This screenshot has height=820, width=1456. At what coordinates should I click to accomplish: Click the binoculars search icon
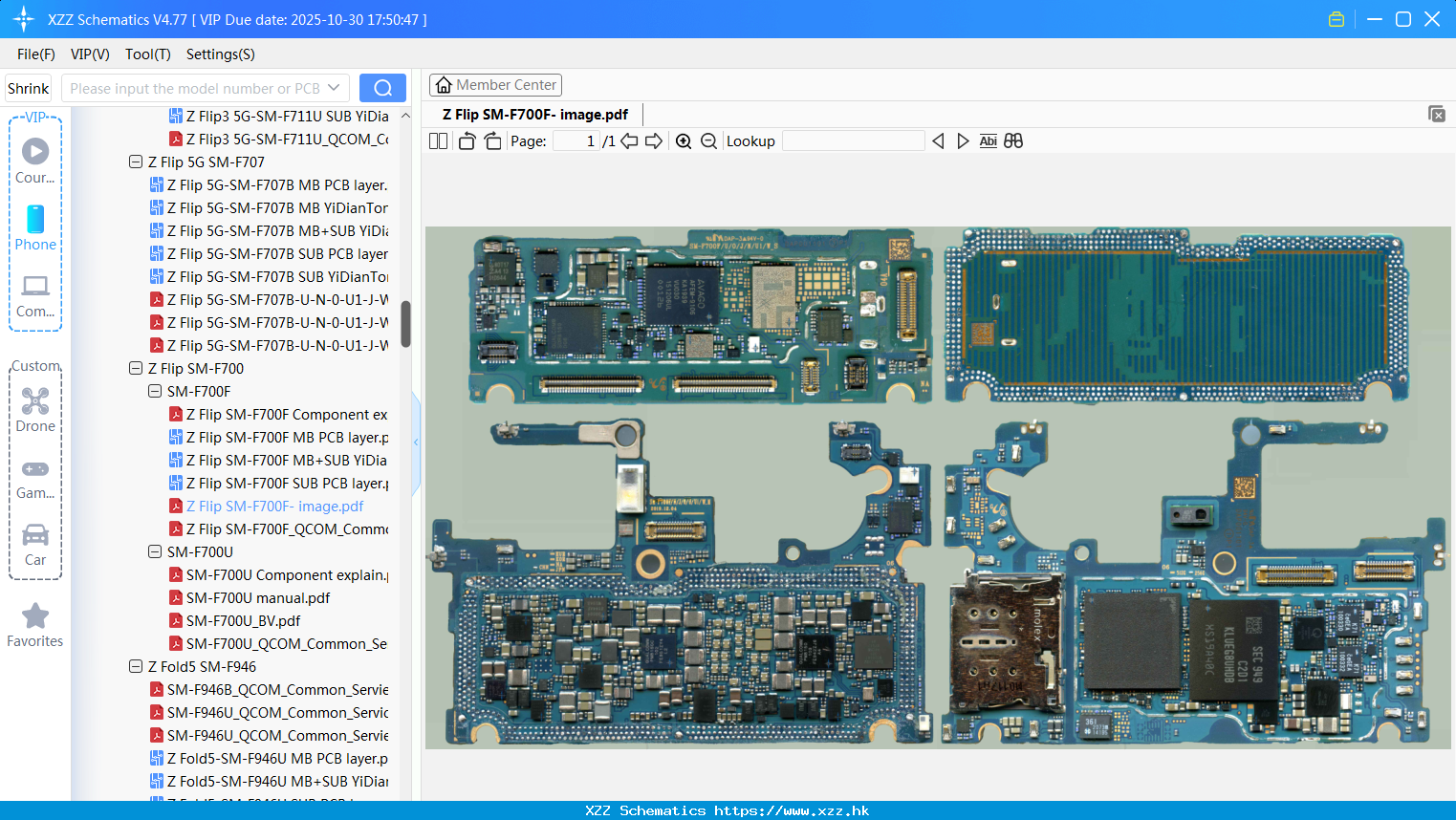[x=1013, y=141]
